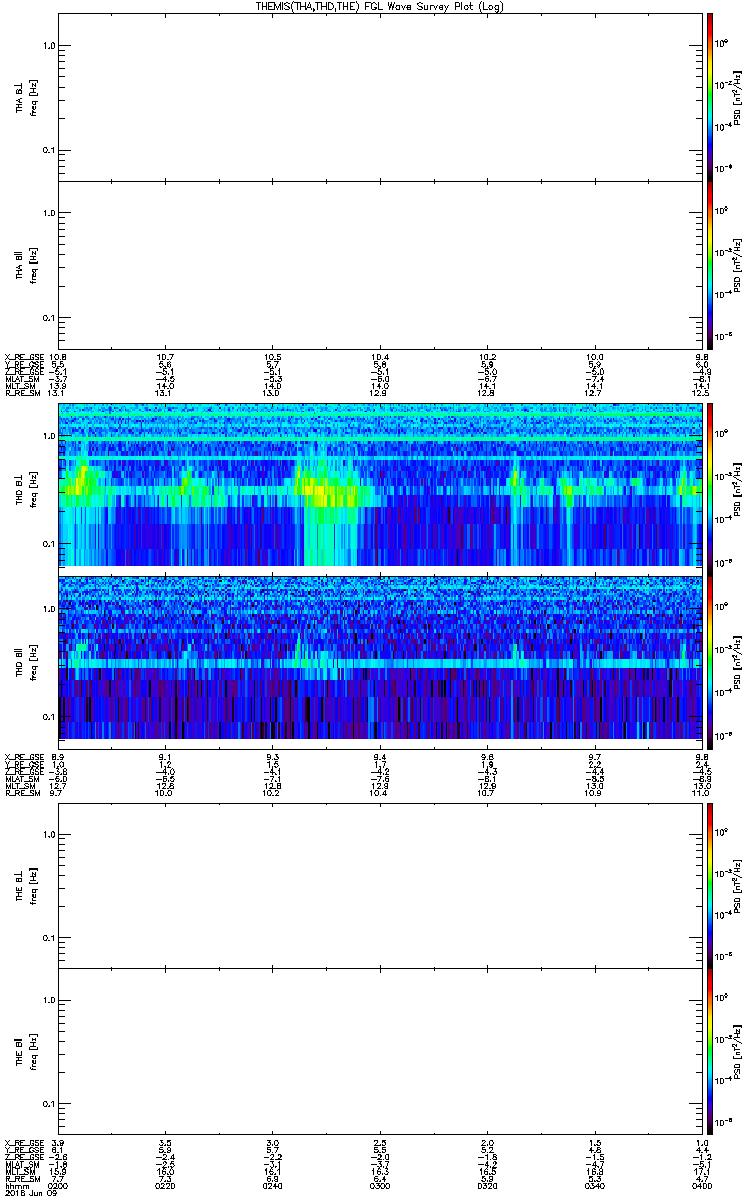
Task: Click the plot title THEMIS FGL Wave Survey Plot
Action: click(x=381, y=7)
